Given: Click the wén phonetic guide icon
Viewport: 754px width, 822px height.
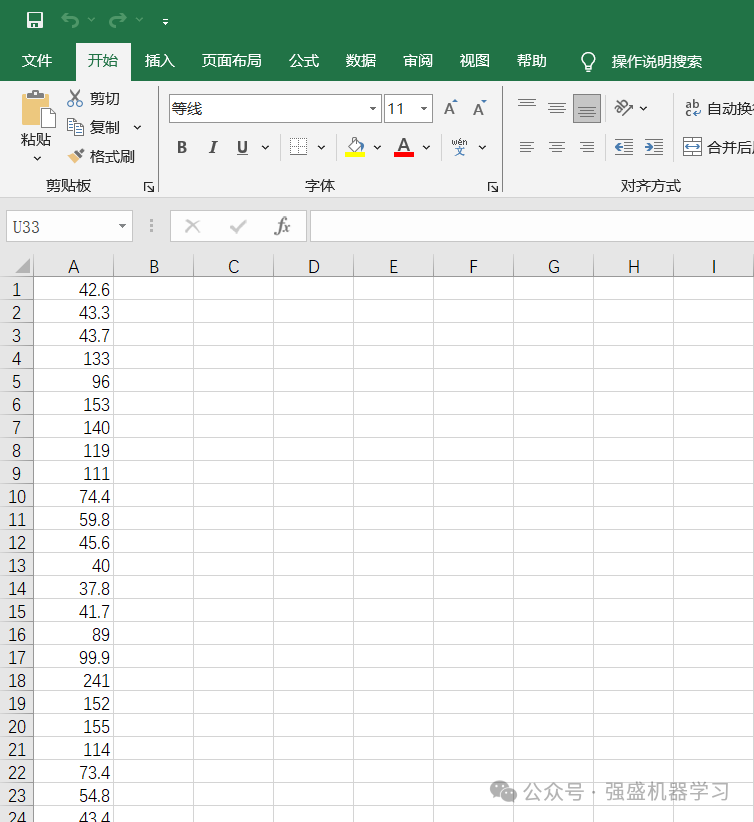Looking at the screenshot, I should coord(459,147).
